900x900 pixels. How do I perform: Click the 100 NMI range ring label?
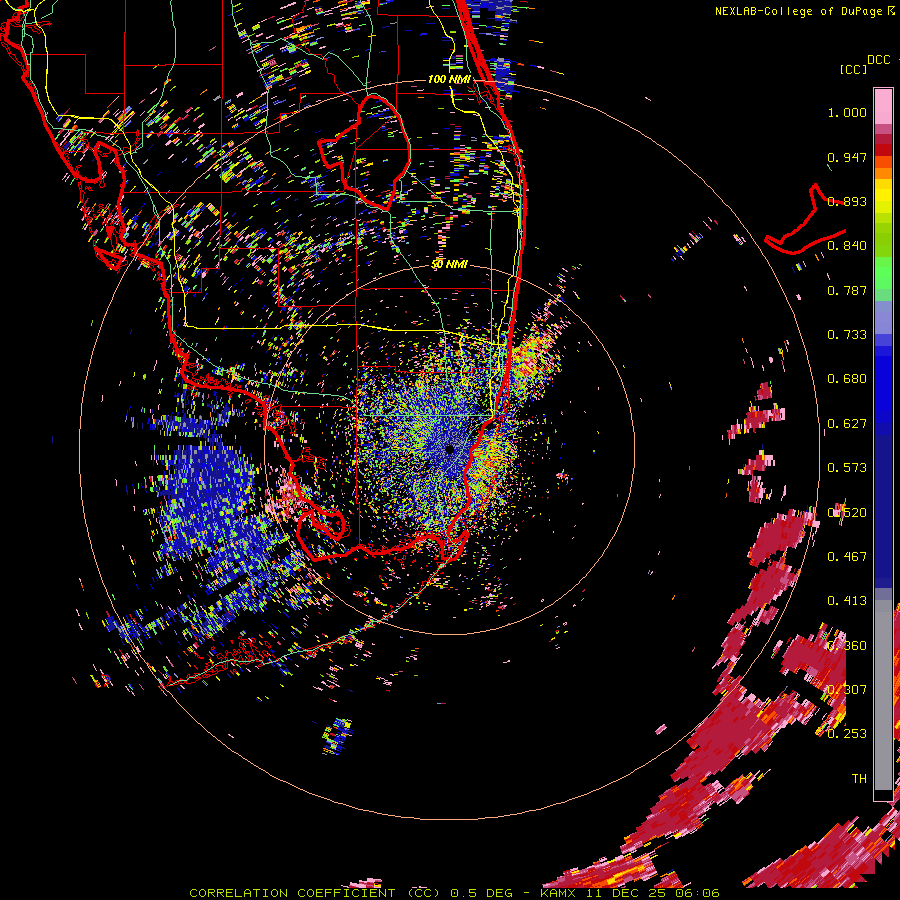(x=449, y=79)
